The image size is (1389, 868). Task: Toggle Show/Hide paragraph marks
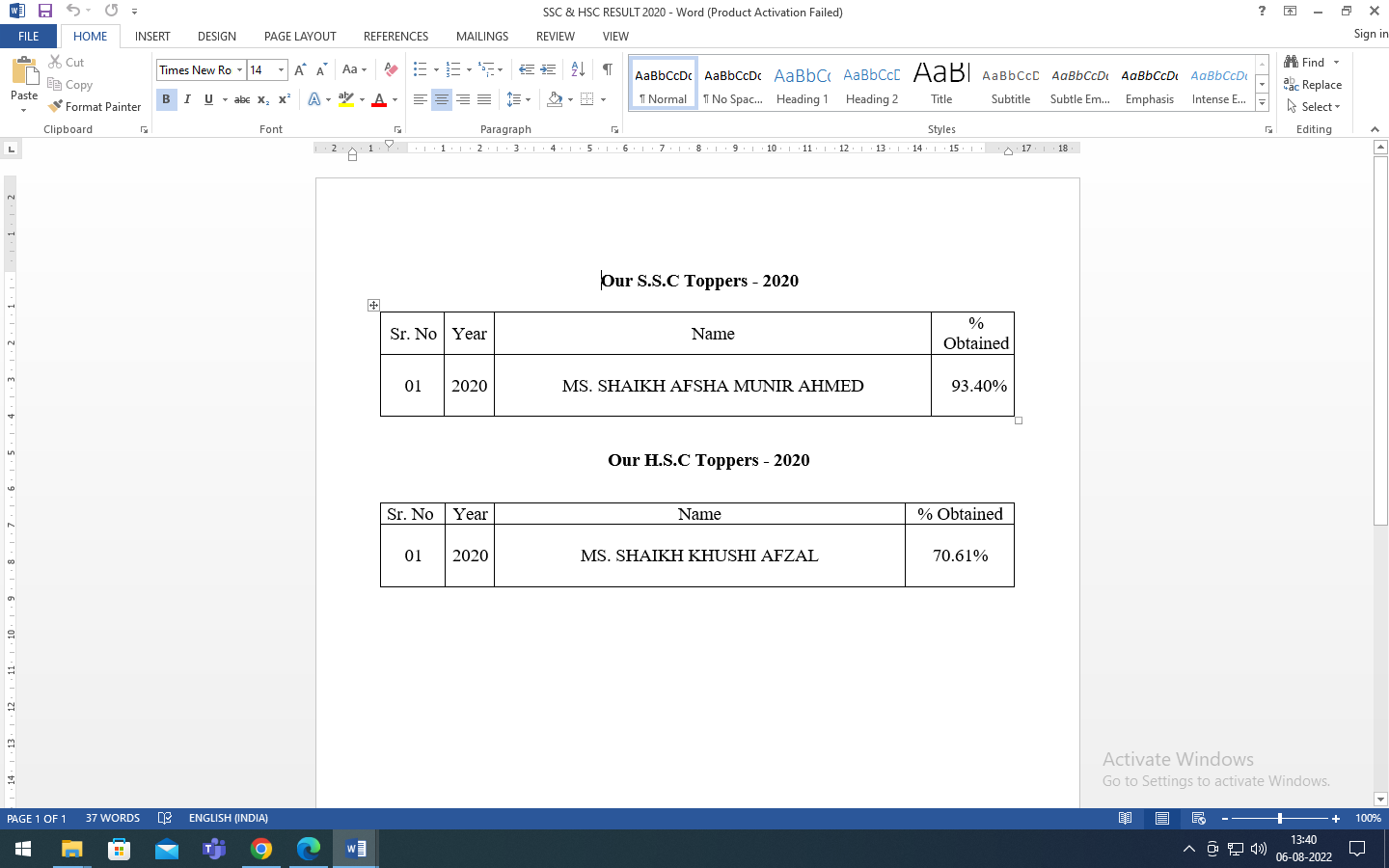click(607, 69)
